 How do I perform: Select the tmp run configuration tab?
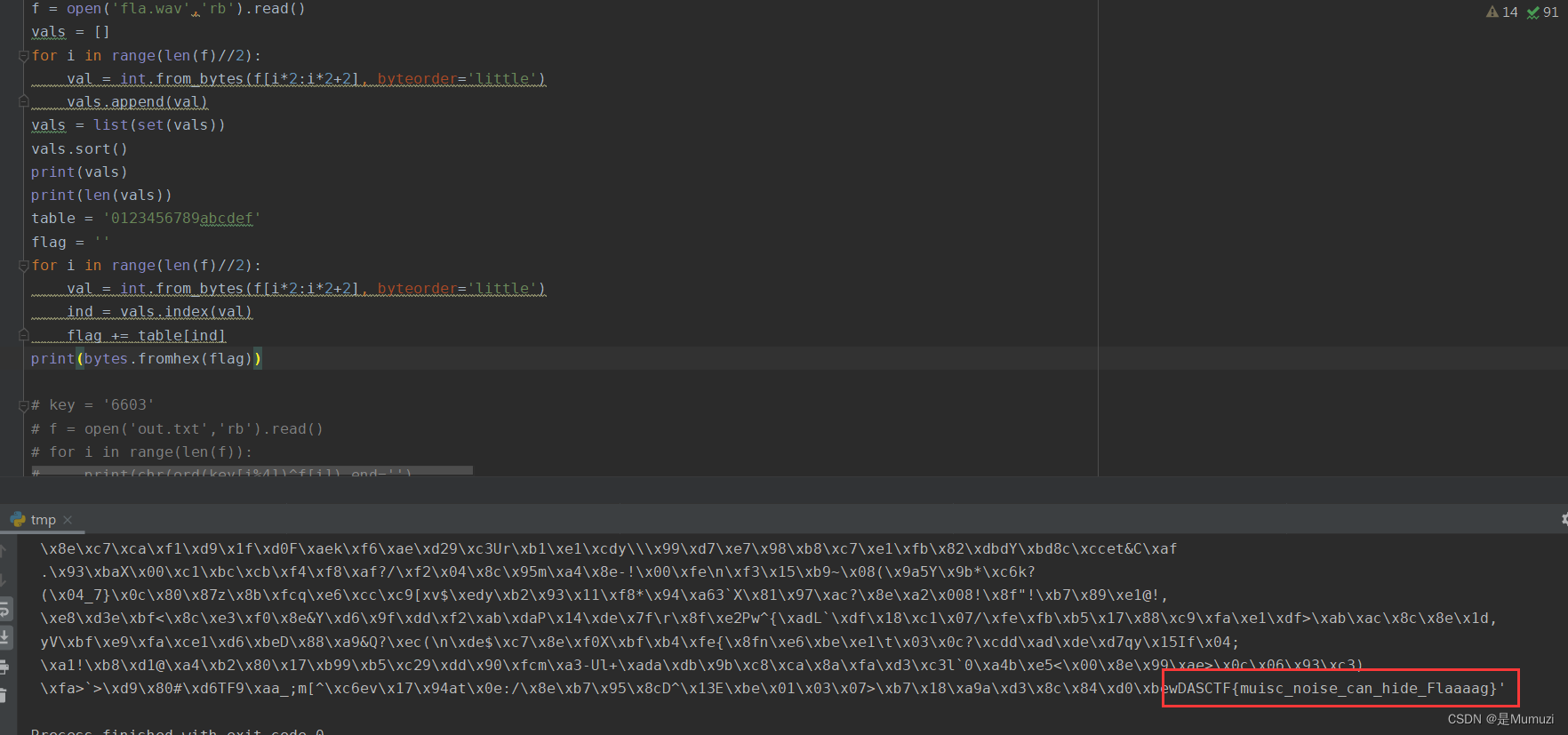(43, 520)
